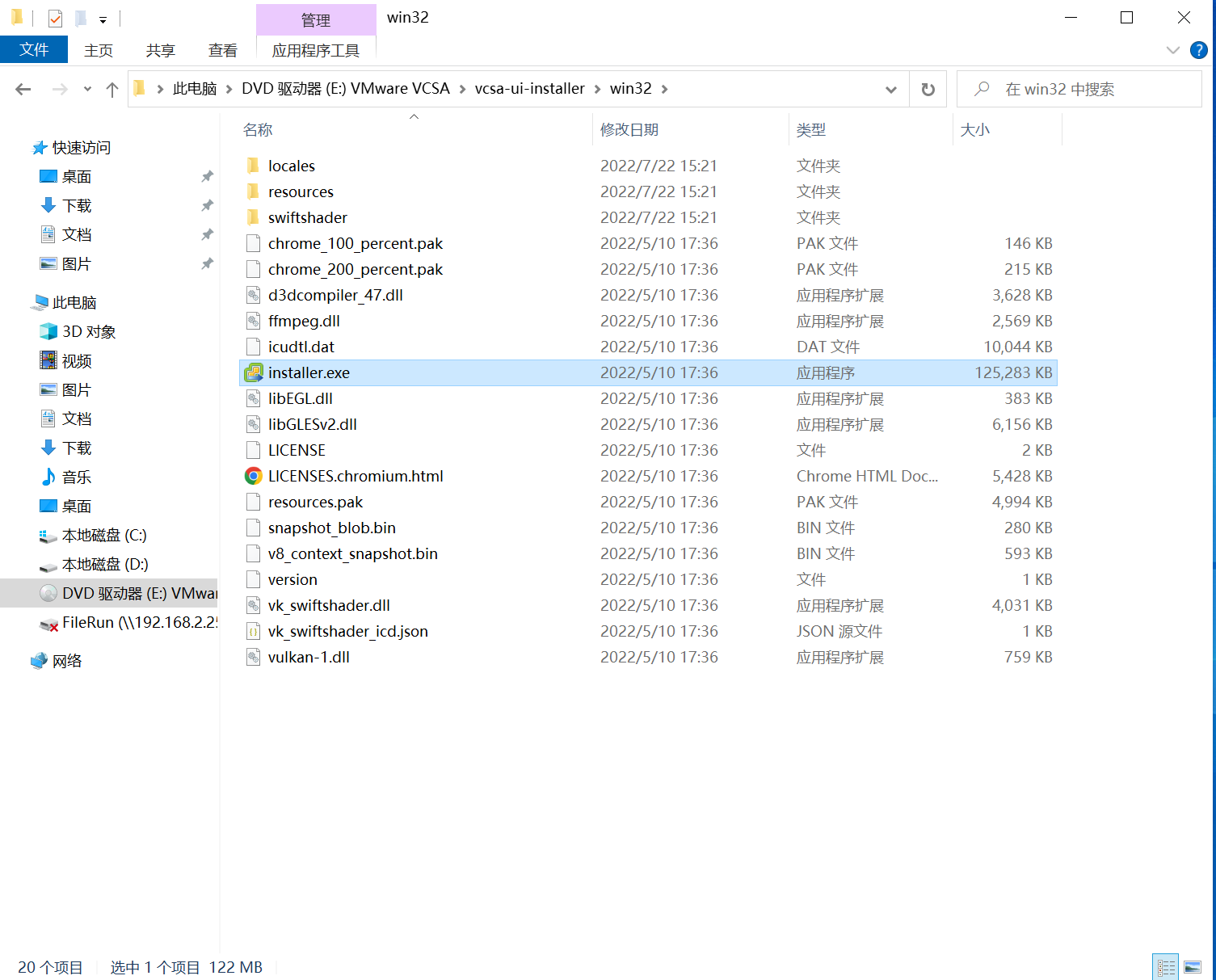Open the 文件 menu tab
This screenshot has width=1216, height=980.
[34, 50]
